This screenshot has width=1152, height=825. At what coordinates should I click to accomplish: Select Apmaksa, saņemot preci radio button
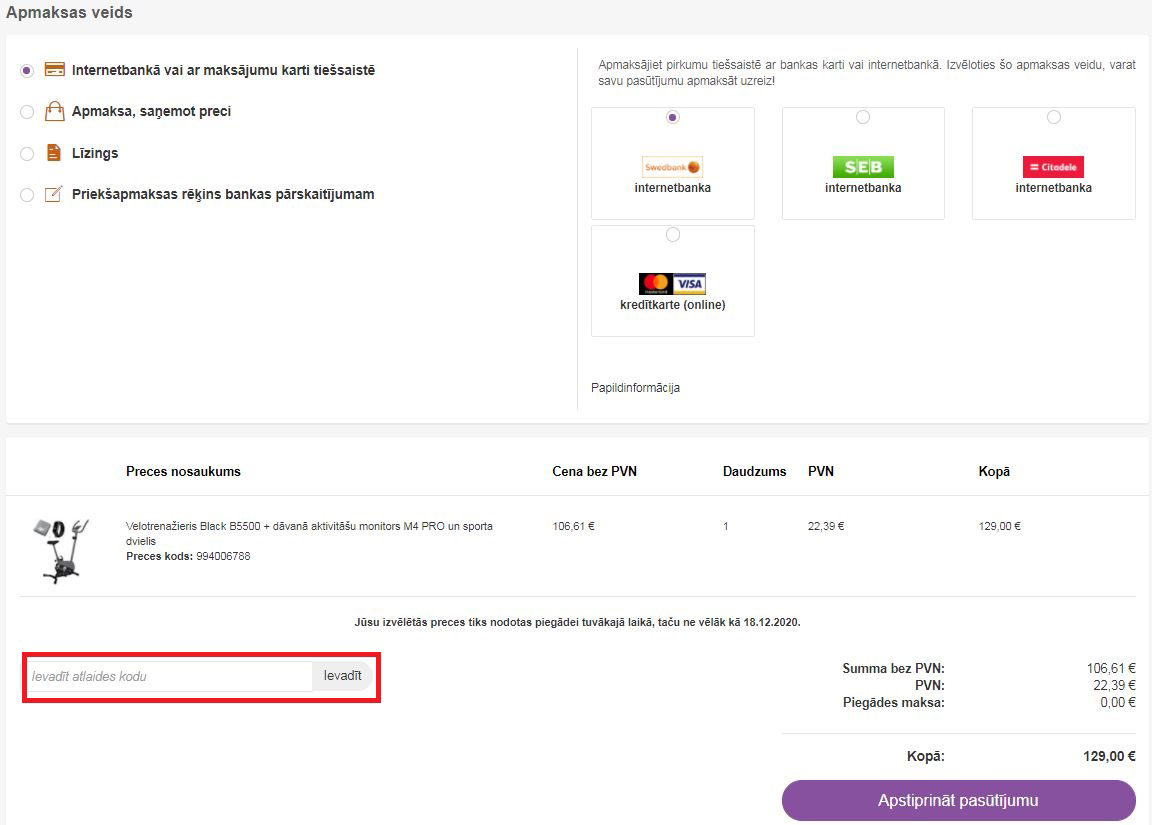coord(27,112)
